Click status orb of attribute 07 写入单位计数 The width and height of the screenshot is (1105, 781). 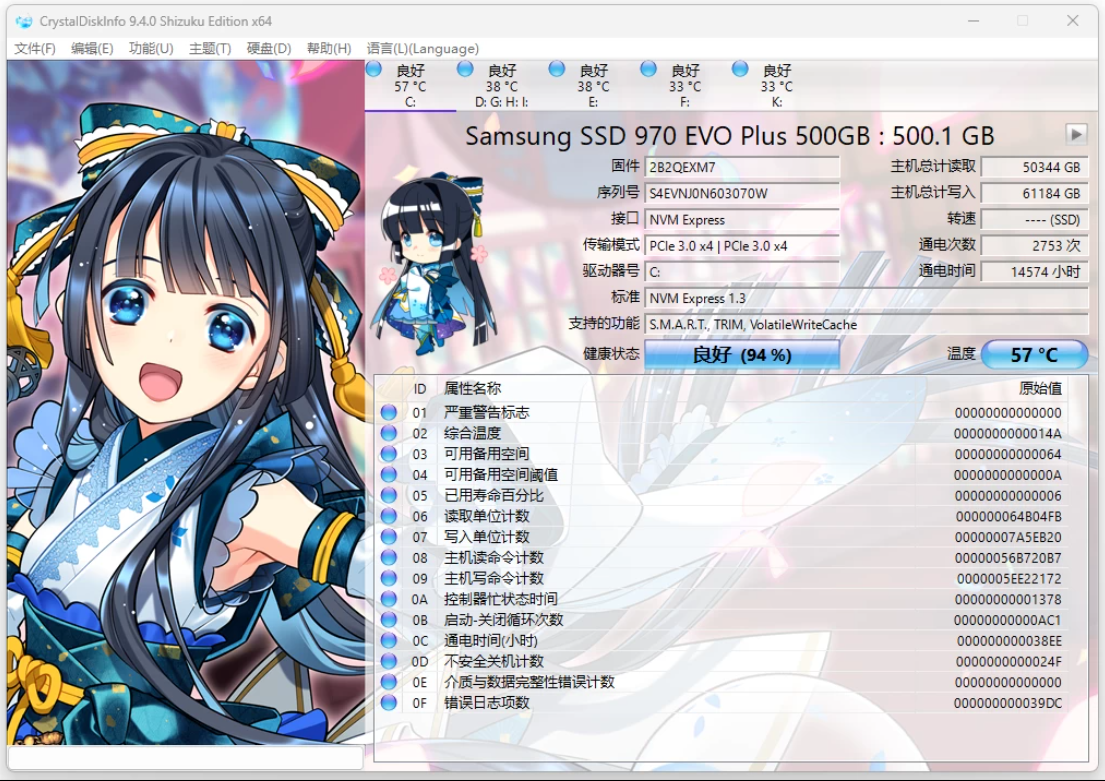coord(388,536)
